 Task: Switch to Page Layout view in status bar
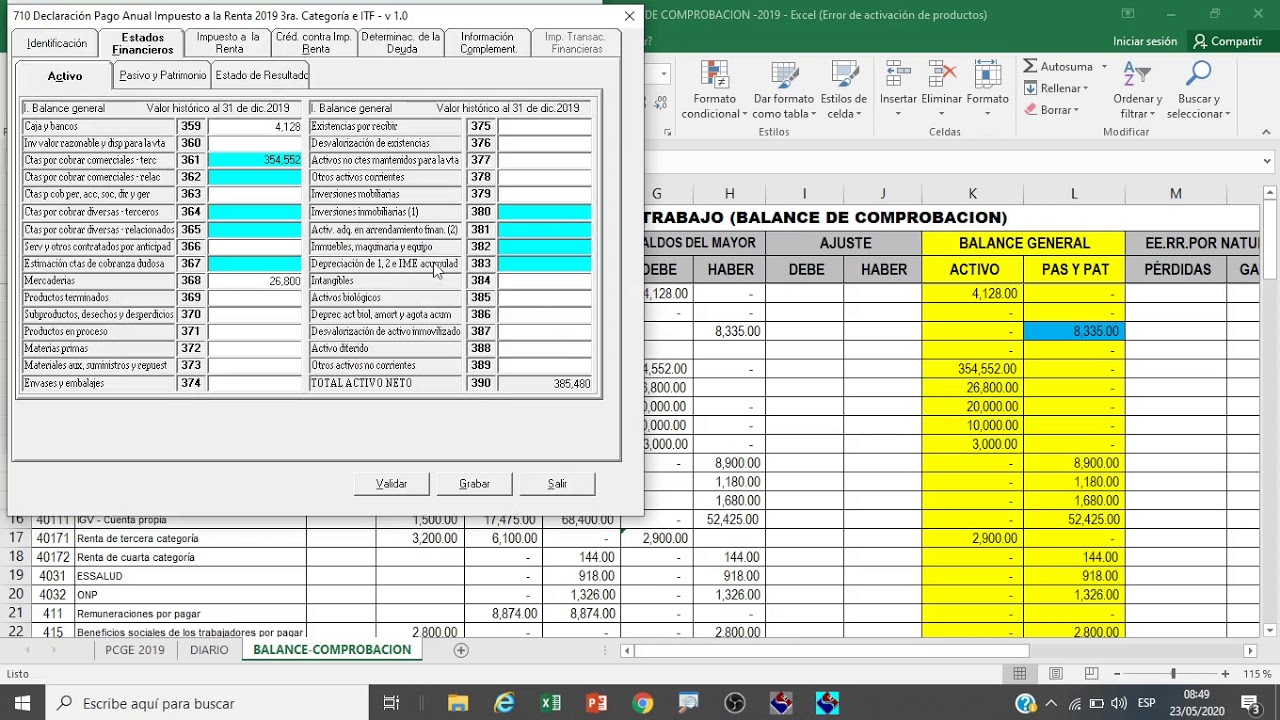(x=1056, y=674)
